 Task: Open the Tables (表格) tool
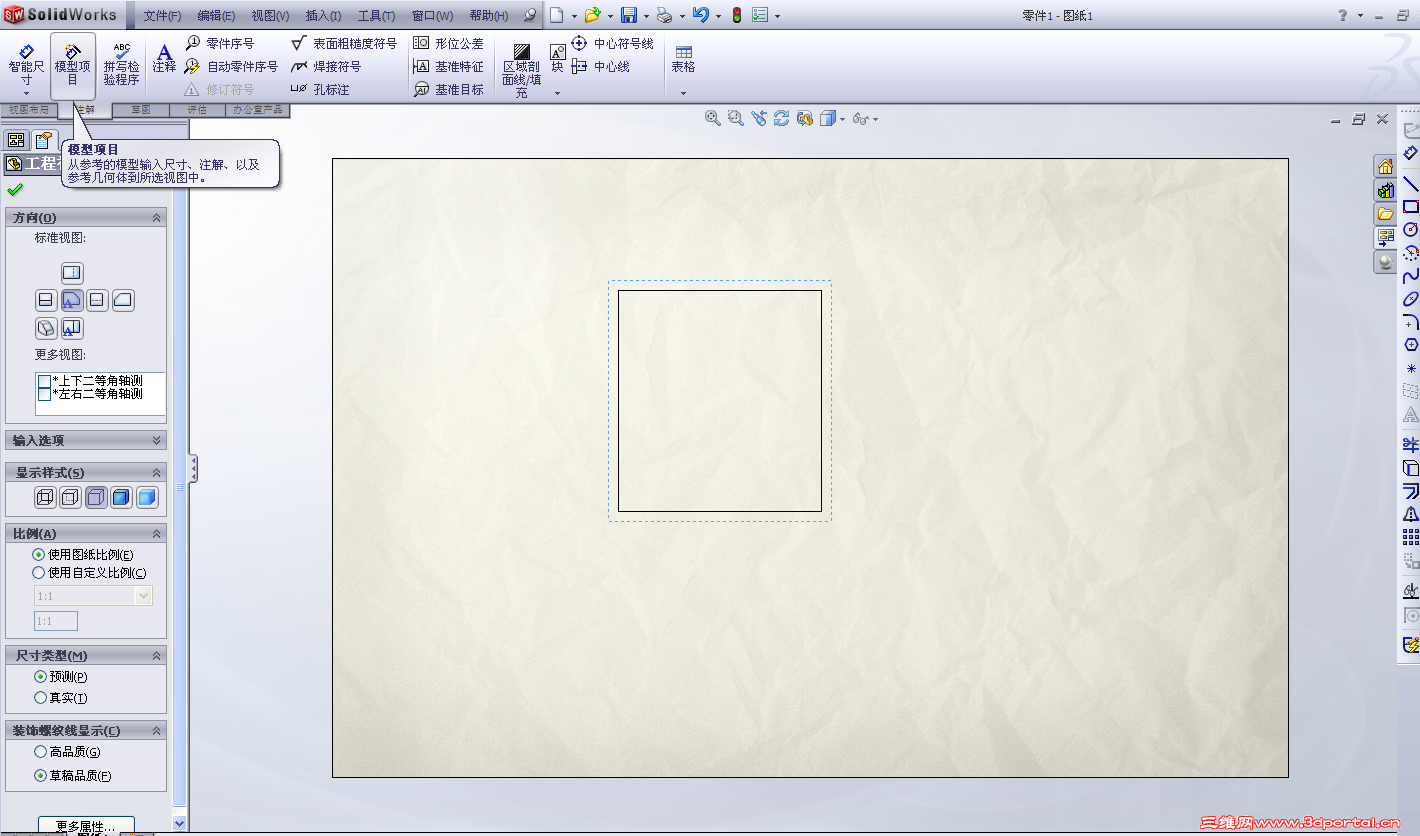coord(683,58)
